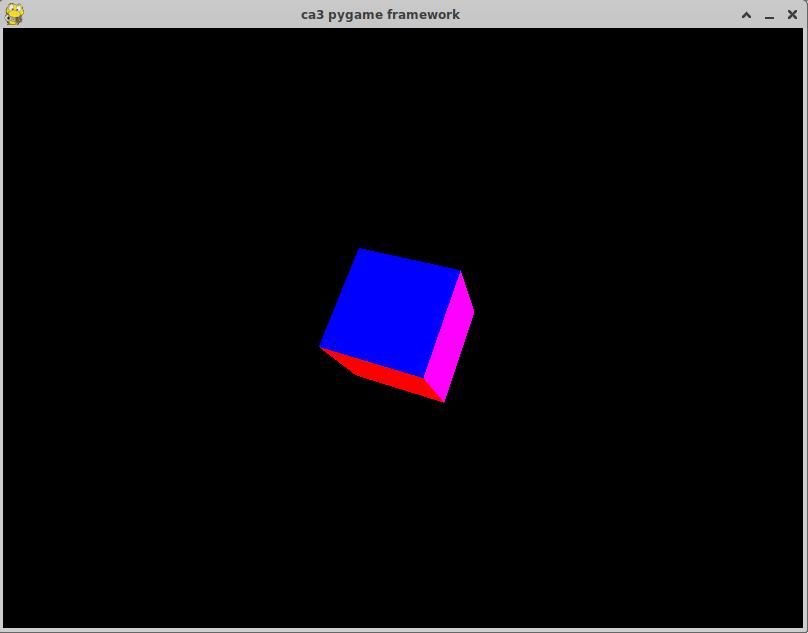Viewport: 808px width, 633px height.
Task: Roll up window with the caret button
Action: click(x=746, y=15)
